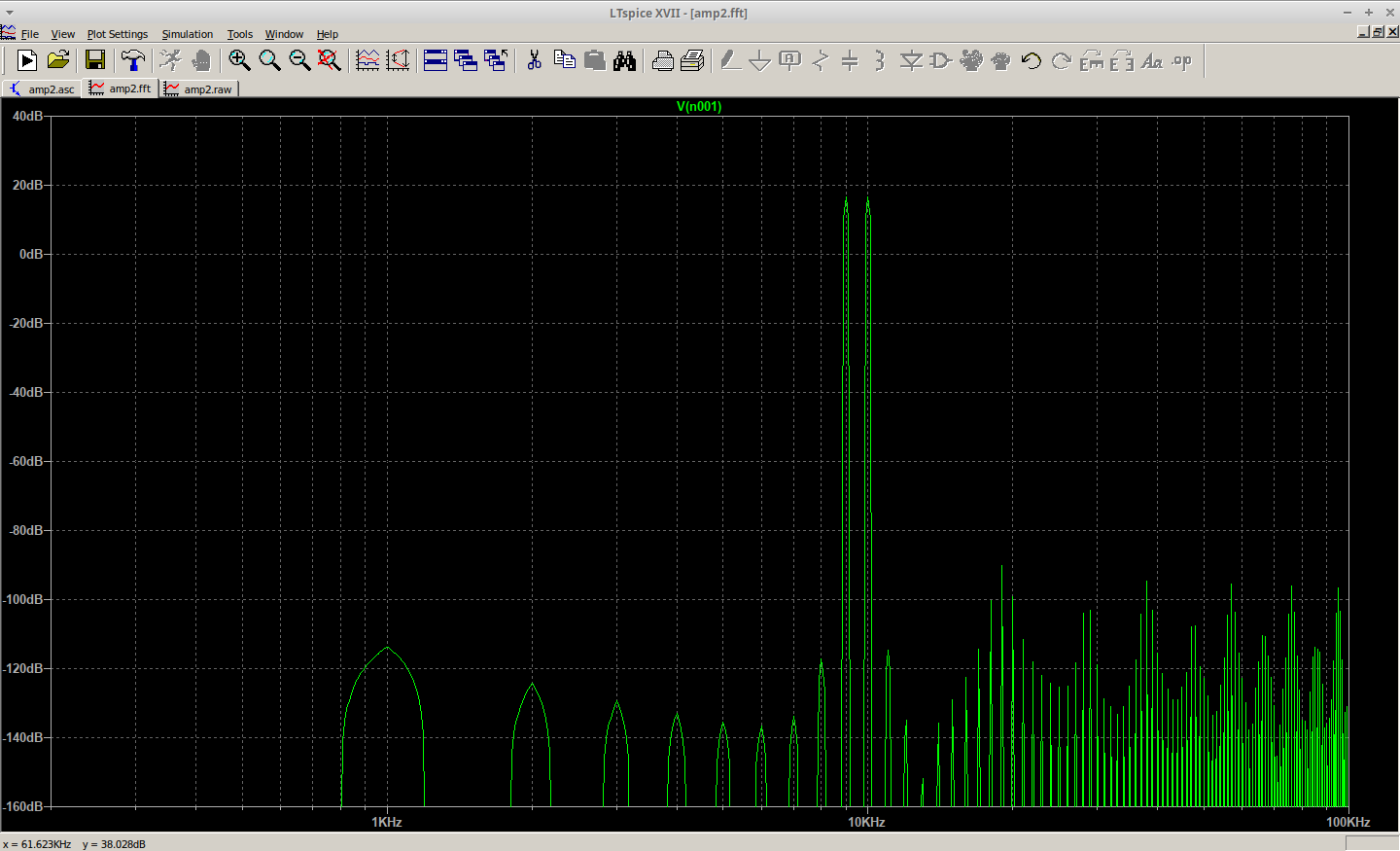Image resolution: width=1400 pixels, height=851 pixels.
Task: Click the 10KHz horizontal axis label
Action: (866, 822)
